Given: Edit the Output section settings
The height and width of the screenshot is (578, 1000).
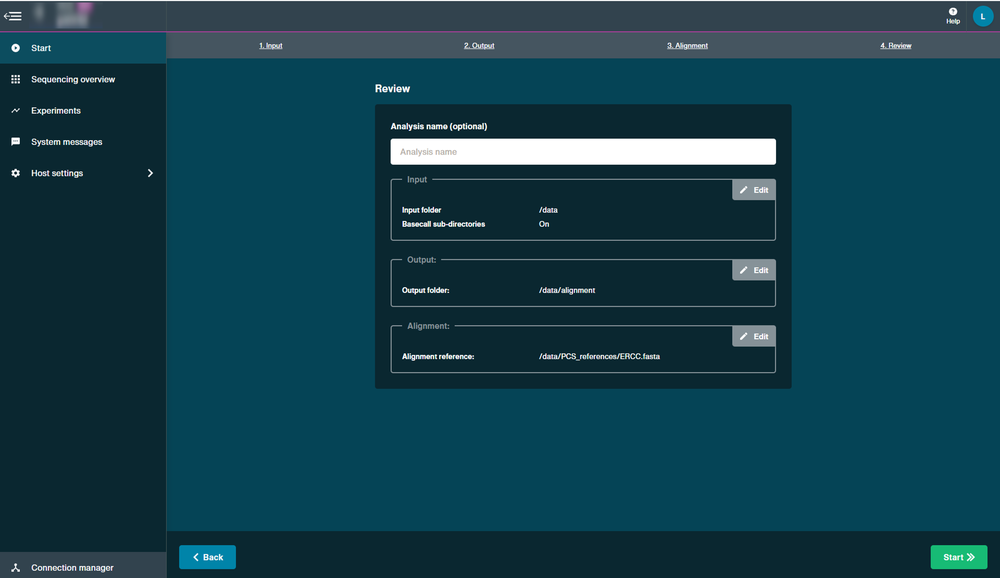Looking at the screenshot, I should tap(754, 270).
